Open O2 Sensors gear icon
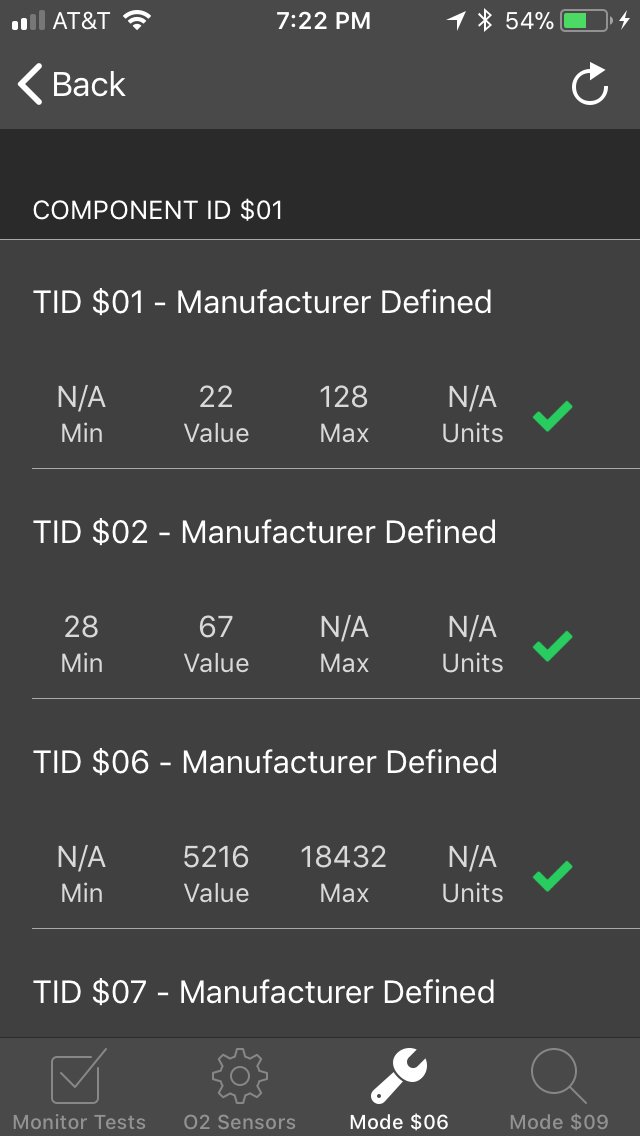This screenshot has width=640, height=1136. coord(240,1076)
